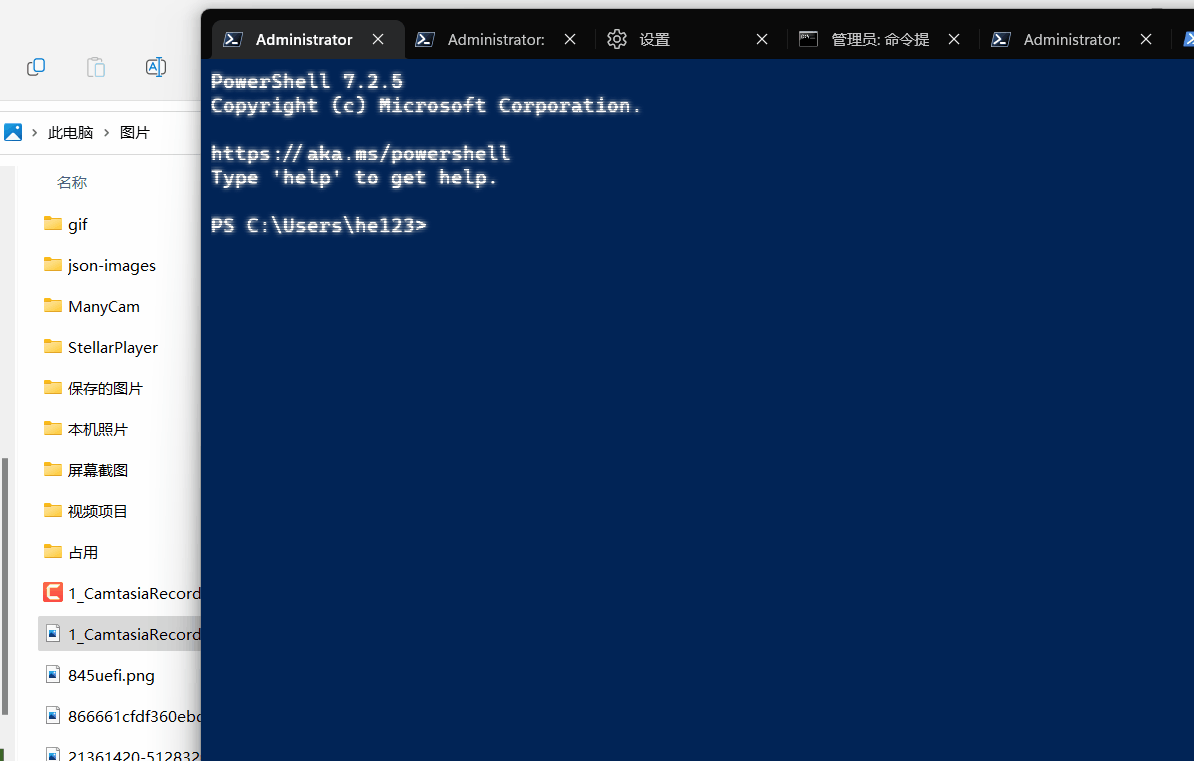Click the image icon next to 845uefi.png

point(52,674)
